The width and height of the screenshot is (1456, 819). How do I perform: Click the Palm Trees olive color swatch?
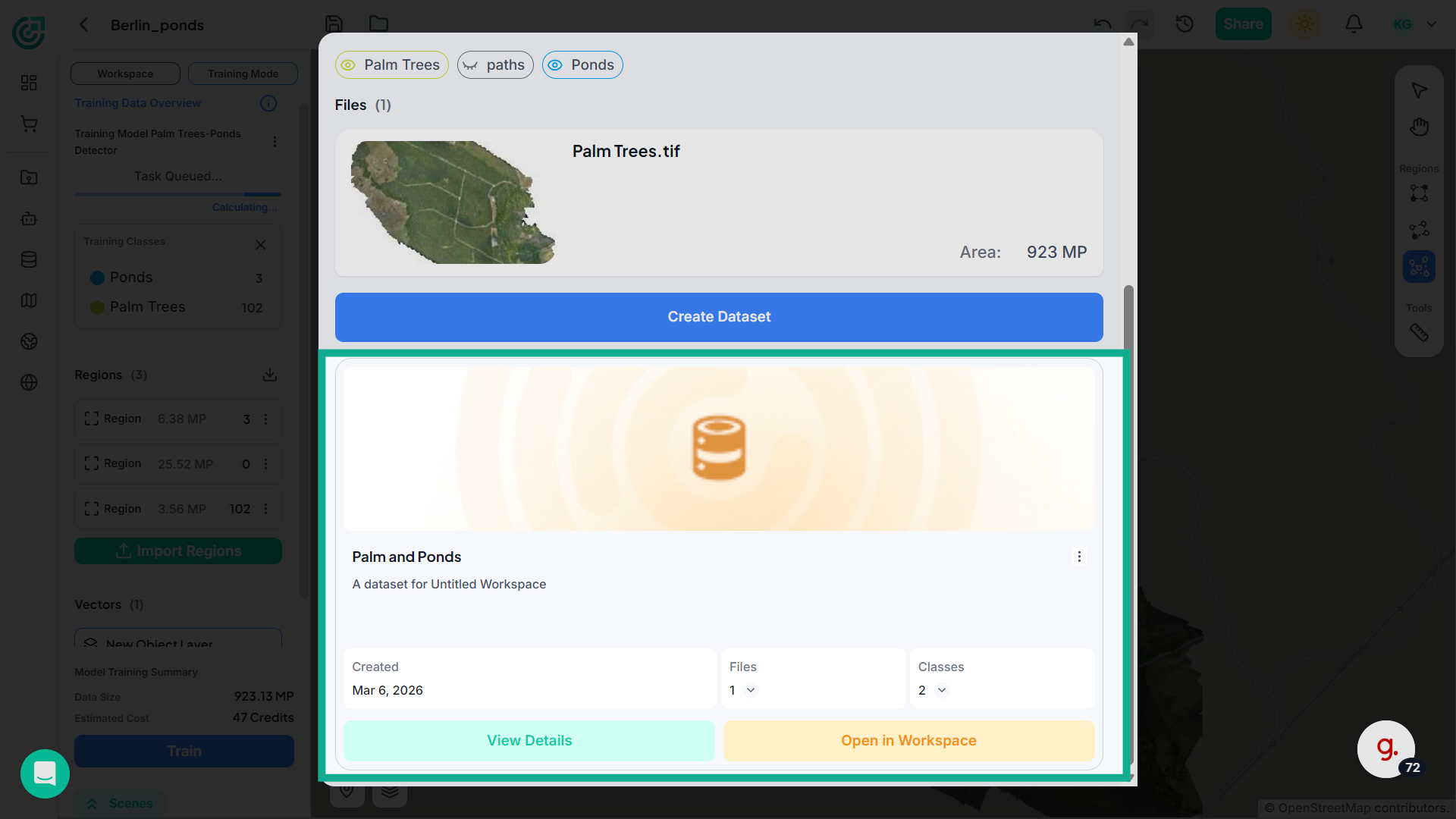coord(97,307)
